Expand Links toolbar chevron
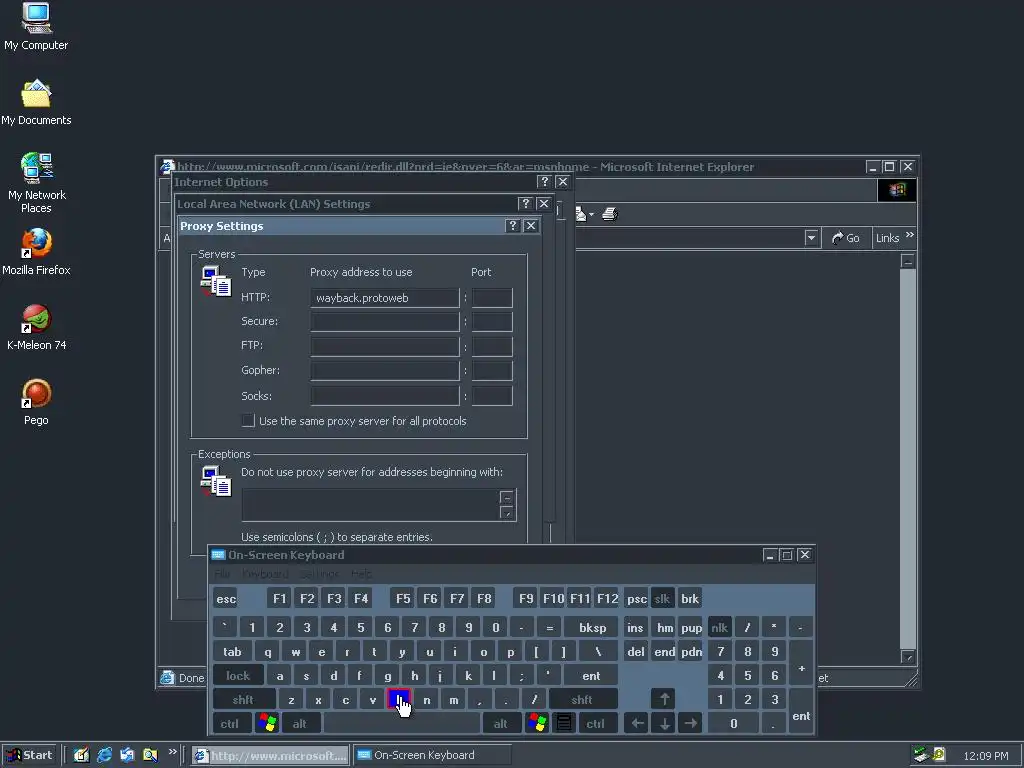The height and width of the screenshot is (768, 1024). [910, 235]
